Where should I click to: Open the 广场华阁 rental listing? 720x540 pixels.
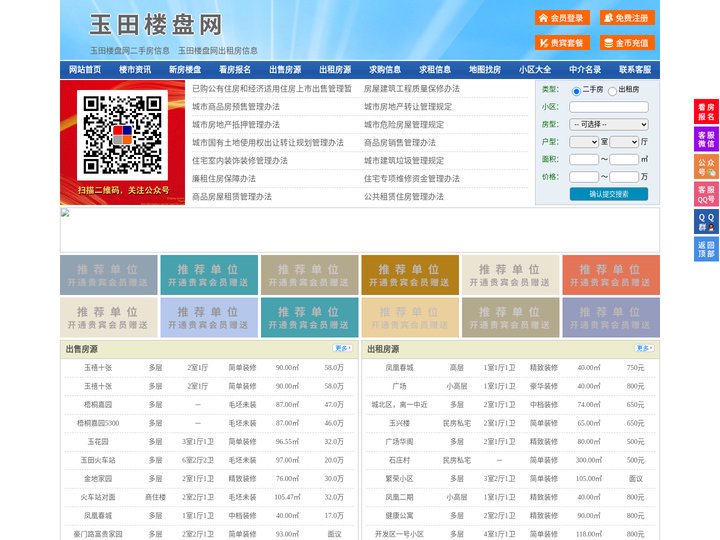coord(399,441)
